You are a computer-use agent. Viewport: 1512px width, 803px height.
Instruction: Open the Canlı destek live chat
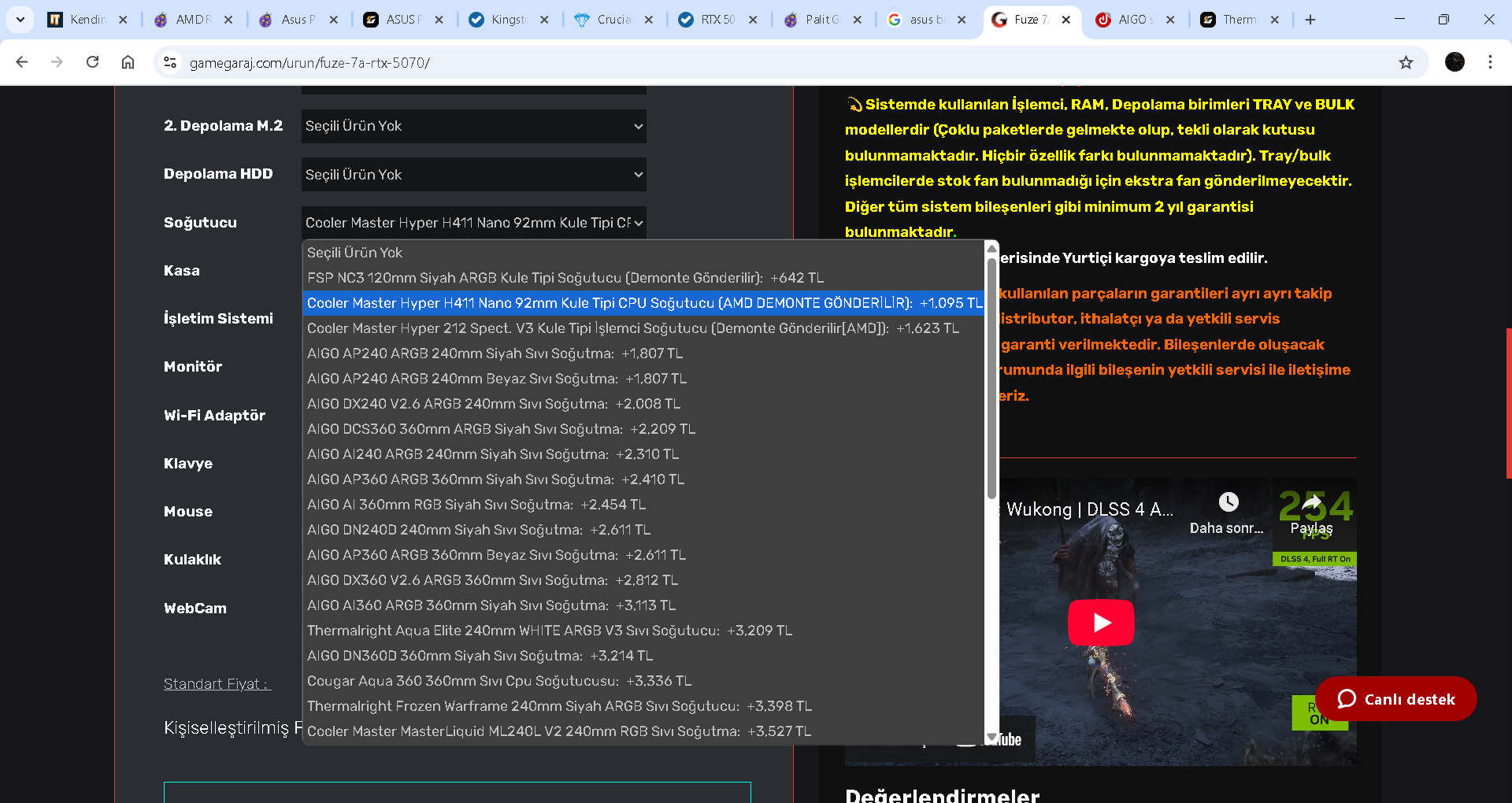1395,699
